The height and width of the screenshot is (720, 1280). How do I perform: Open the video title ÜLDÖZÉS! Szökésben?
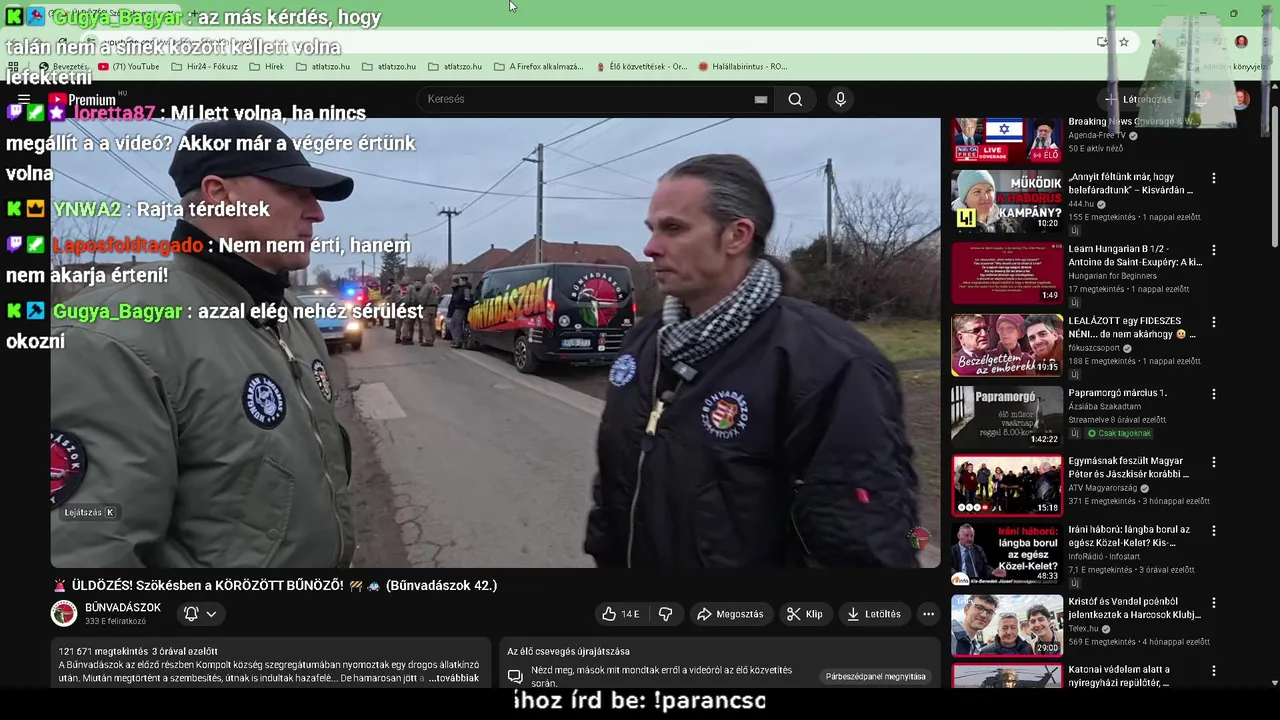[274, 585]
